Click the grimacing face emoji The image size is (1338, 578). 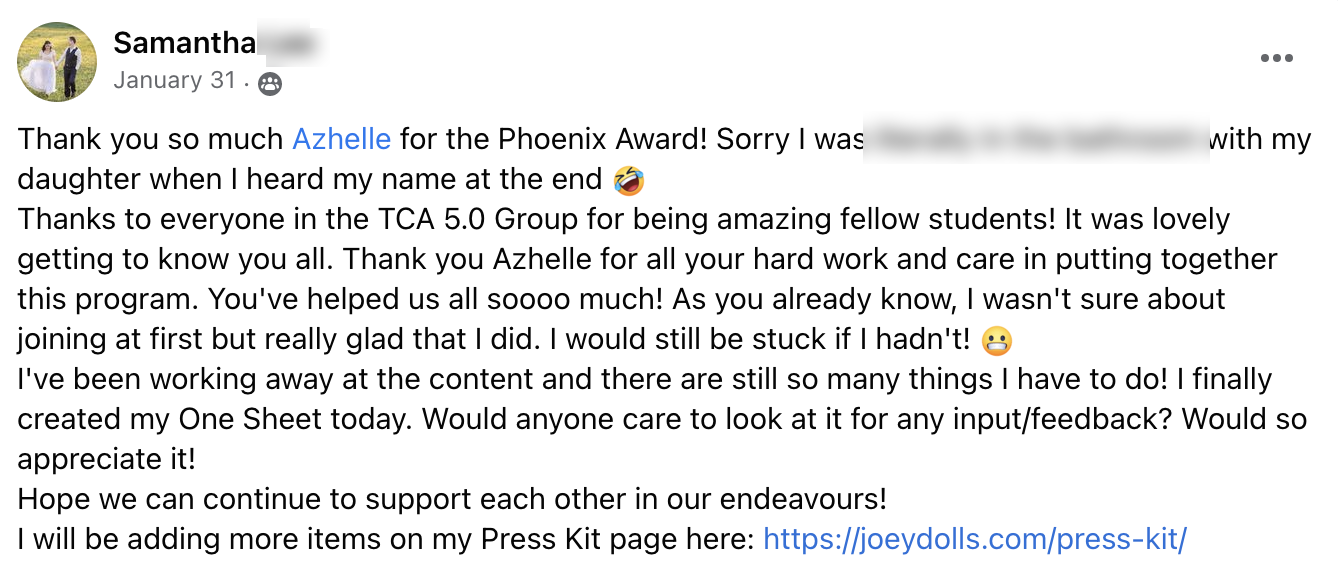pyautogui.click(x=997, y=341)
